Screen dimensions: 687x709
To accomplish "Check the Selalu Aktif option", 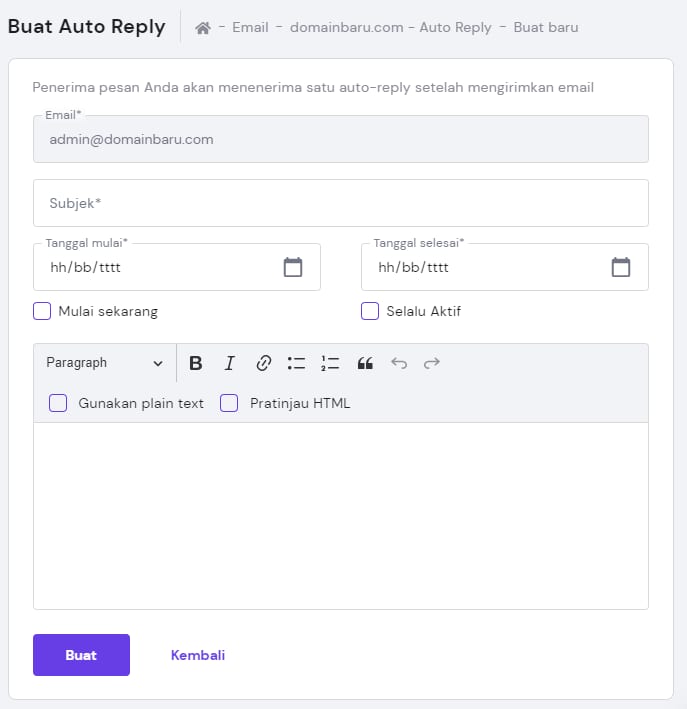I will [x=370, y=311].
